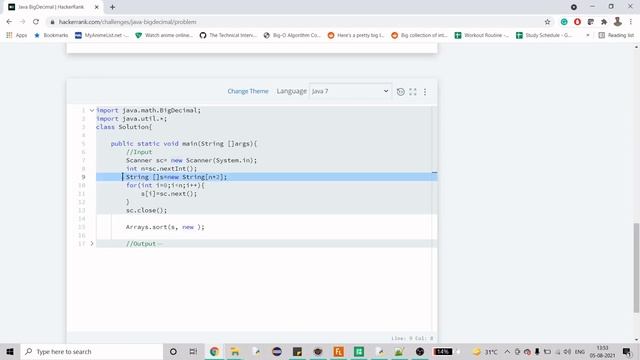This screenshot has width=640, height=360.
Task: Click the for loop line in editor
Action: point(165,185)
